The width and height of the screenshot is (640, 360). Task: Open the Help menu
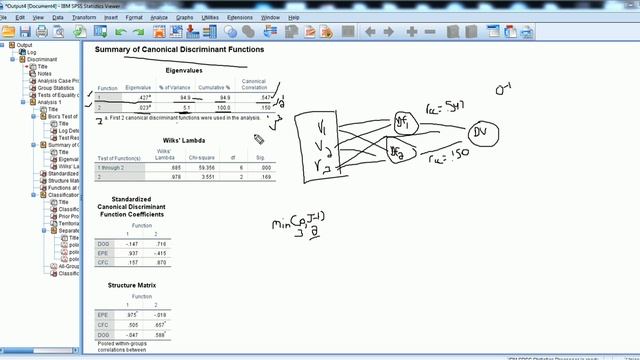pyautogui.click(x=293, y=18)
